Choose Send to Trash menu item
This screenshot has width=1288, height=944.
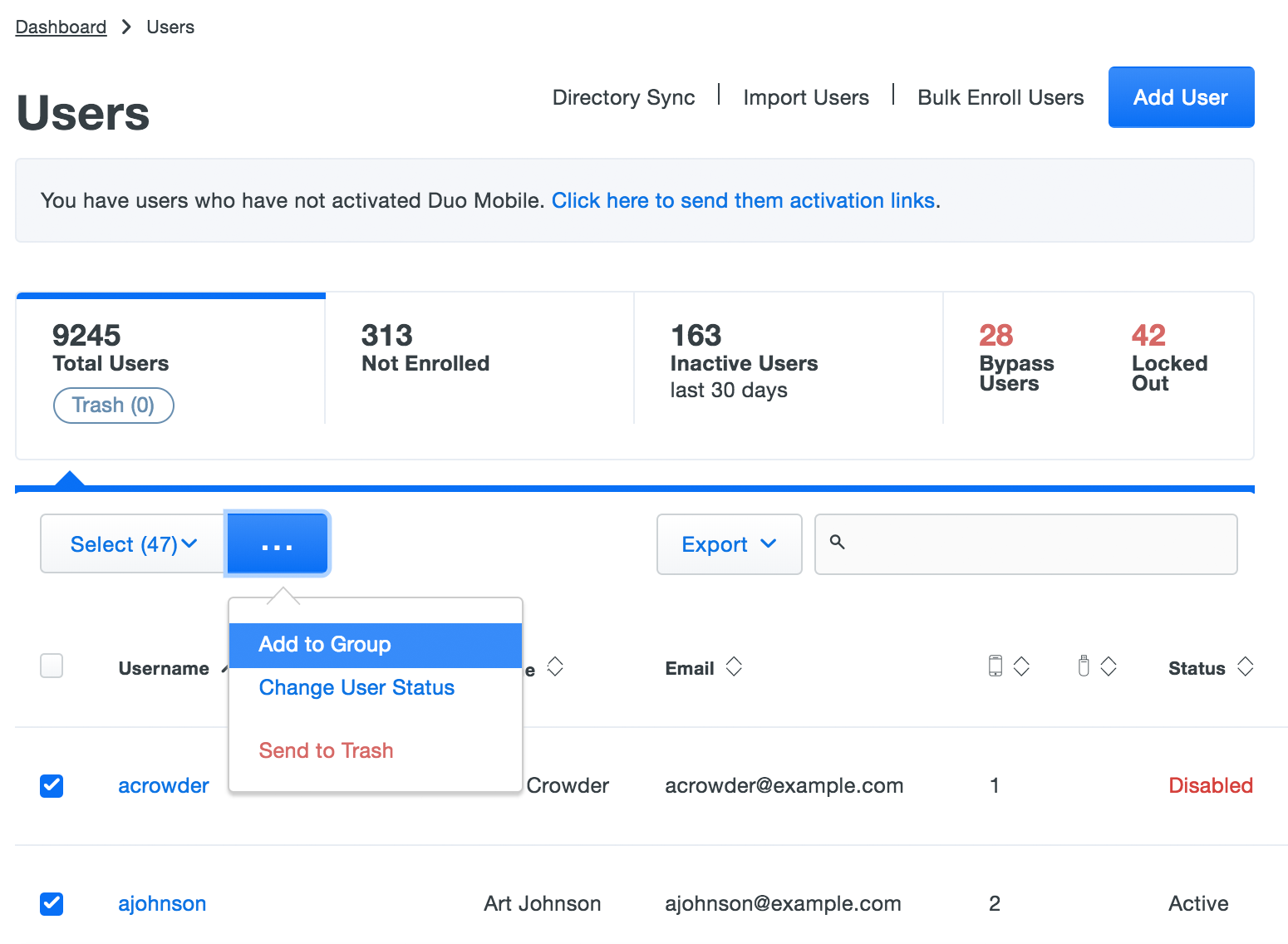tap(326, 751)
